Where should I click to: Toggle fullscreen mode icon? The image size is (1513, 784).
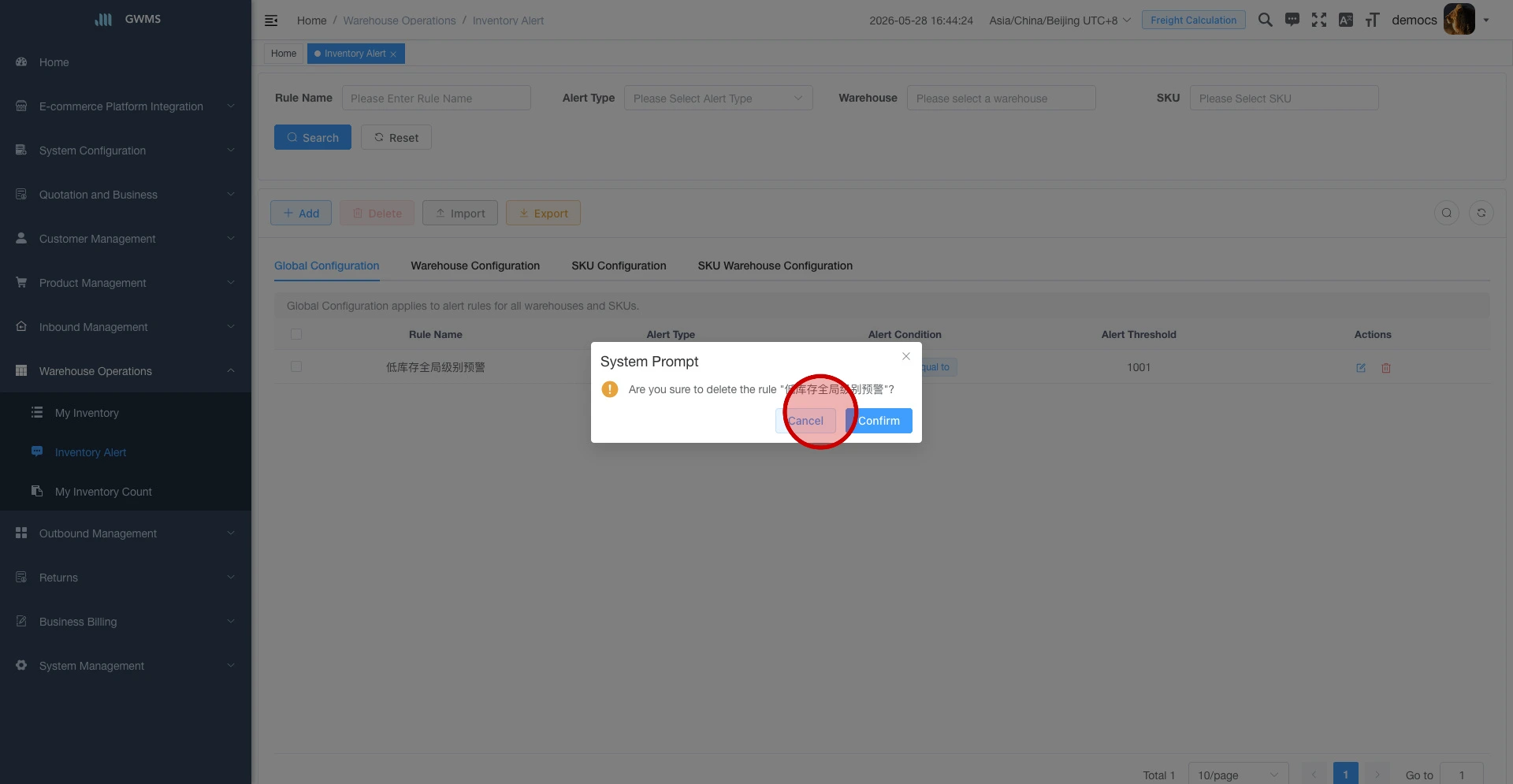click(1319, 20)
